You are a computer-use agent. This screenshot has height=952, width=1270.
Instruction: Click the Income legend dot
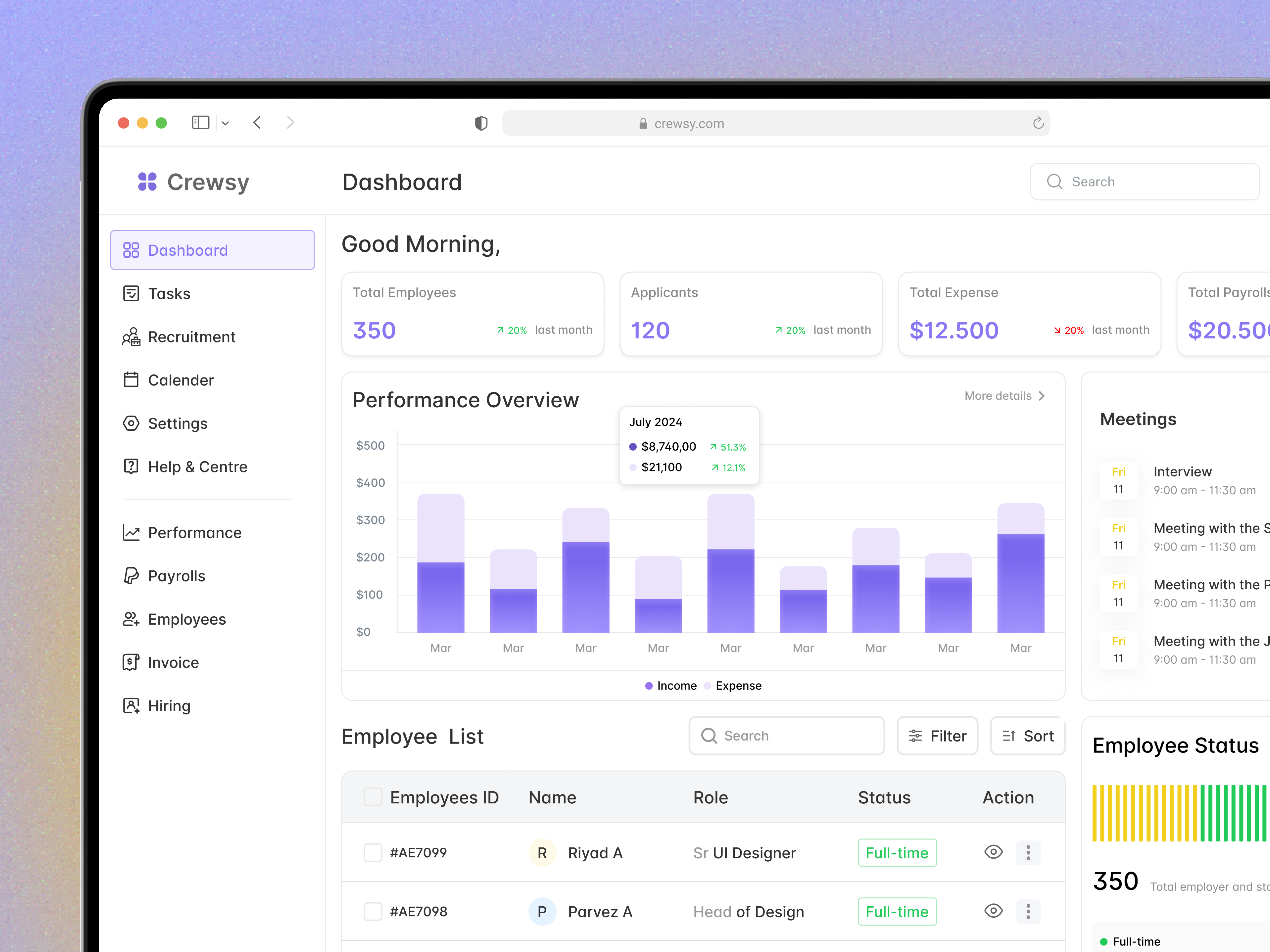(649, 686)
